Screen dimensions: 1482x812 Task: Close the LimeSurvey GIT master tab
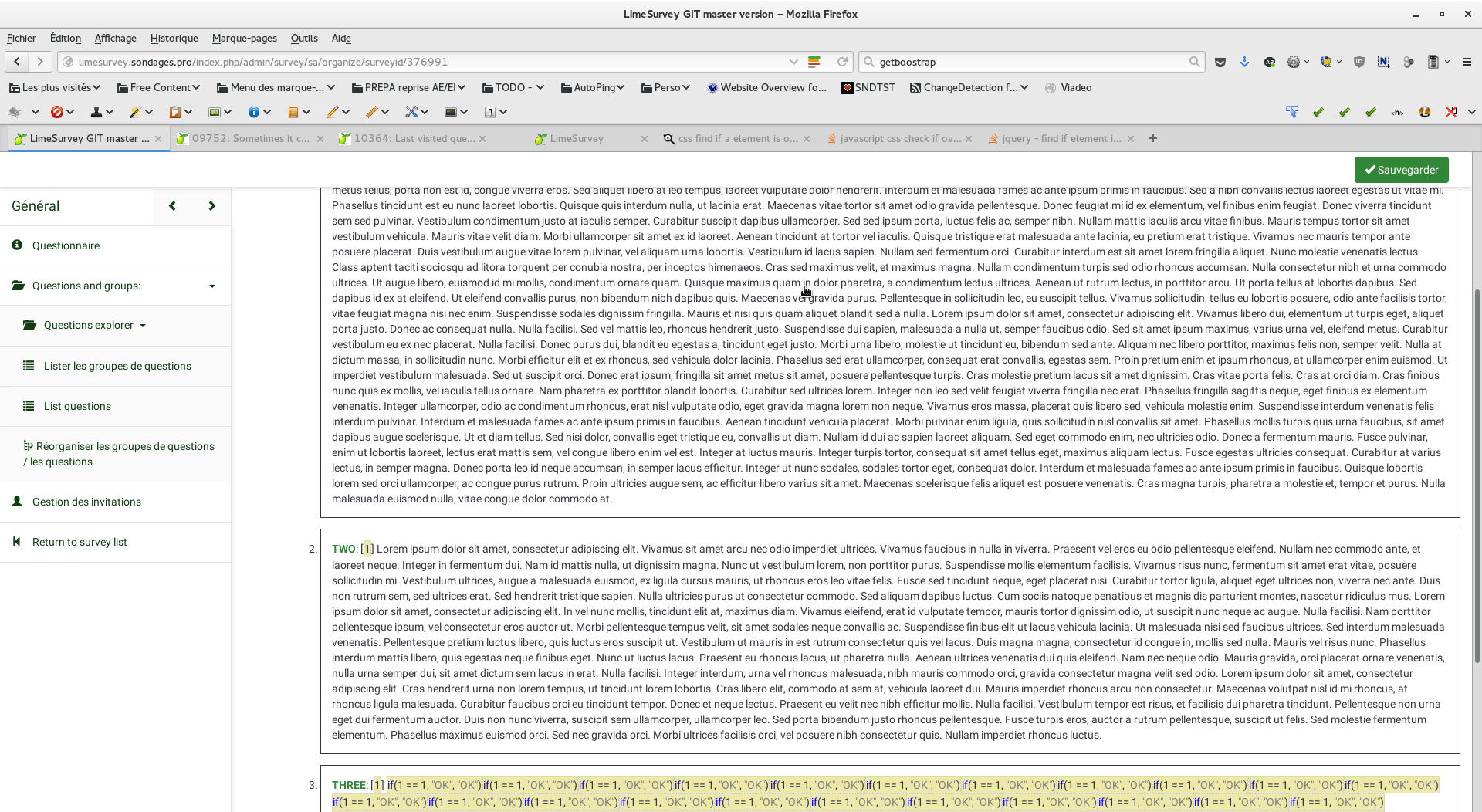(158, 139)
